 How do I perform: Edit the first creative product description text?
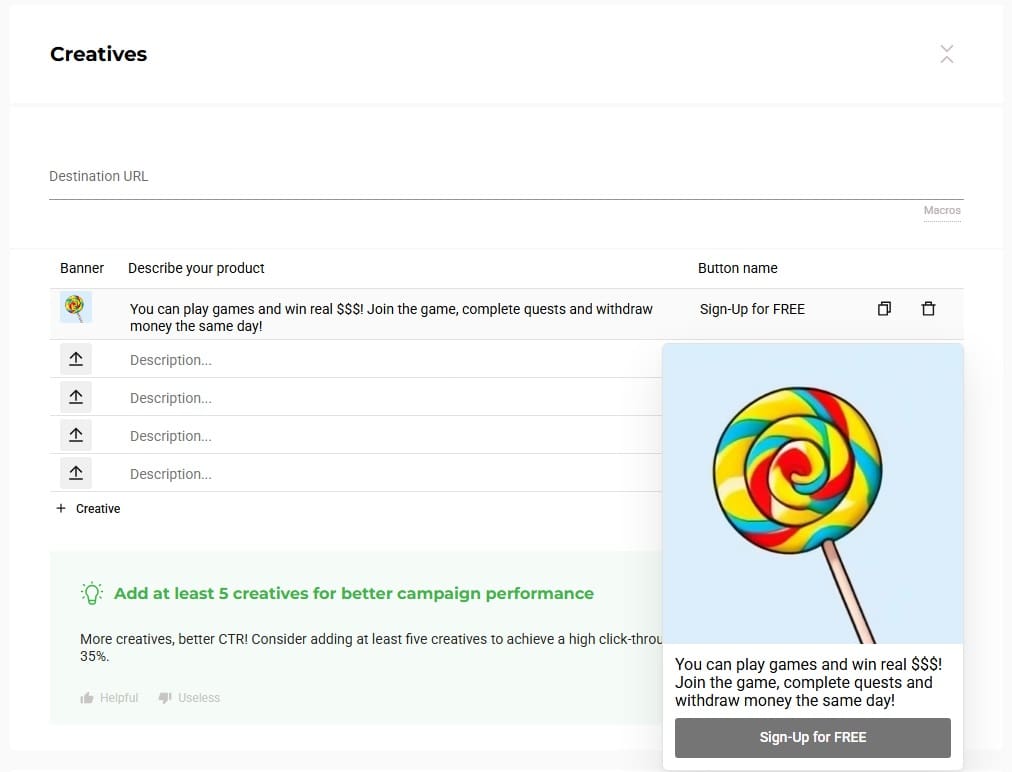tap(391, 317)
